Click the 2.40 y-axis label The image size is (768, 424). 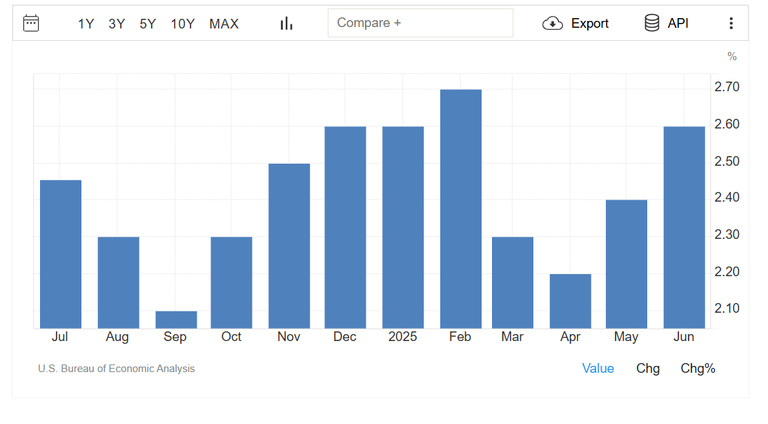coord(727,197)
